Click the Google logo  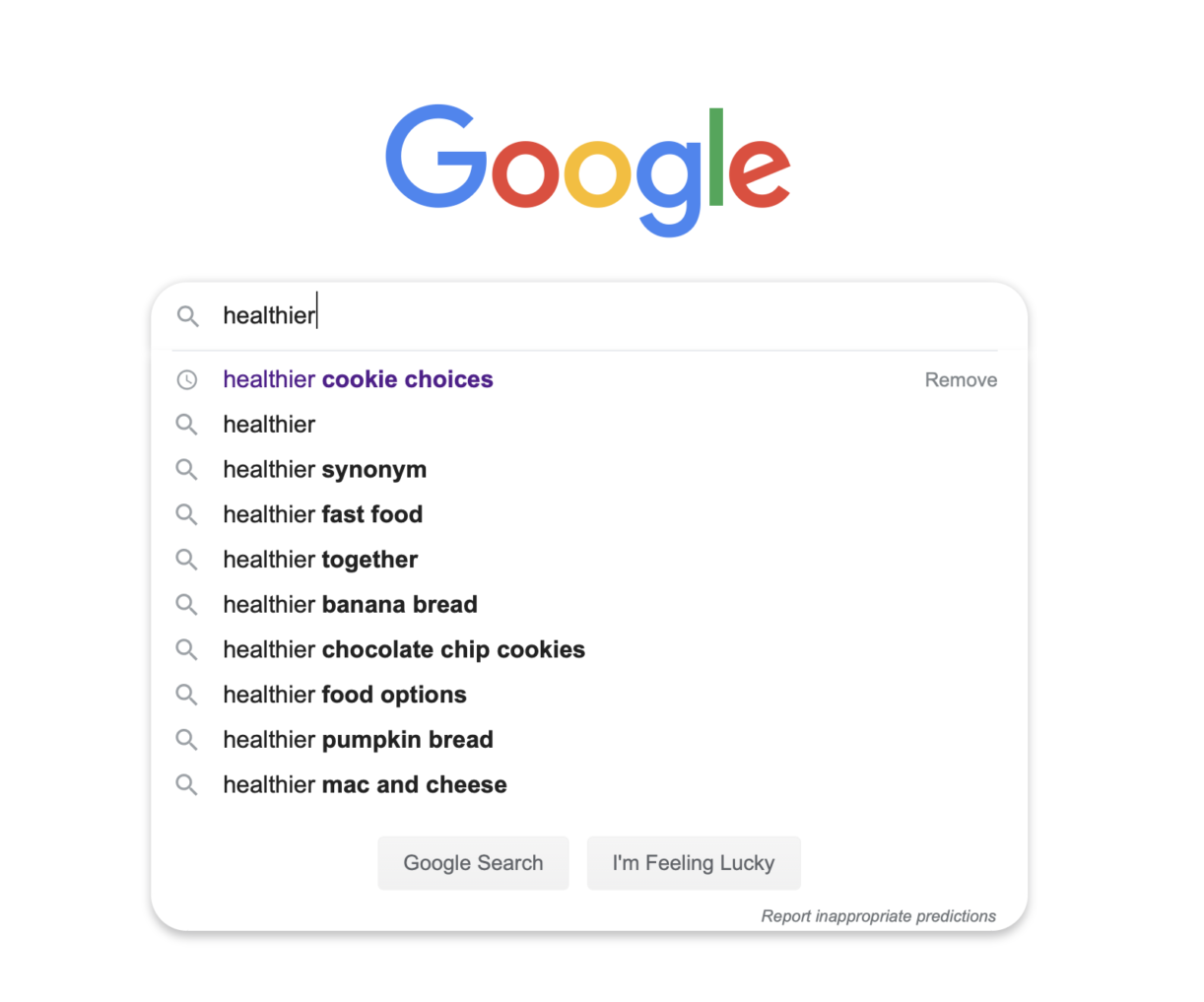click(x=588, y=169)
